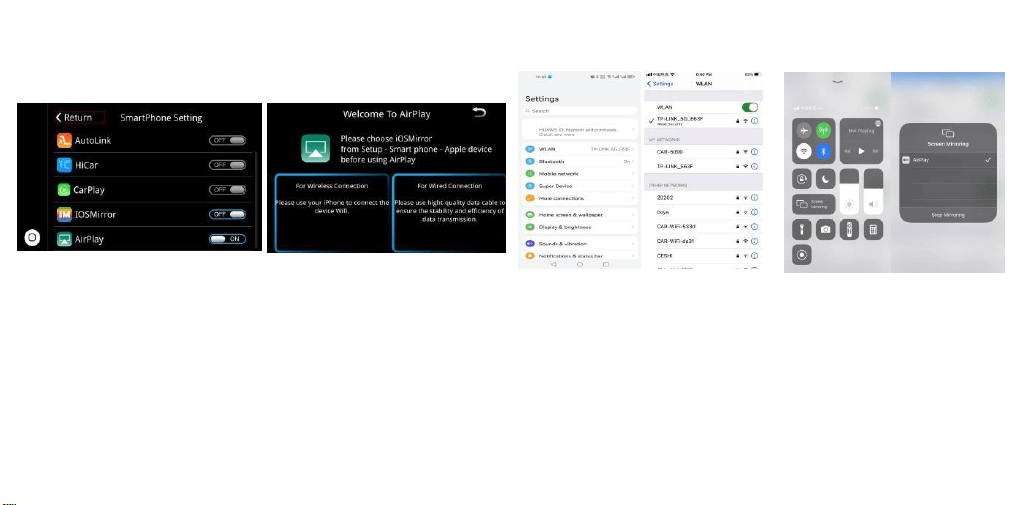Turn on the AutoLink switch
1009x505 pixels.
pos(227,141)
